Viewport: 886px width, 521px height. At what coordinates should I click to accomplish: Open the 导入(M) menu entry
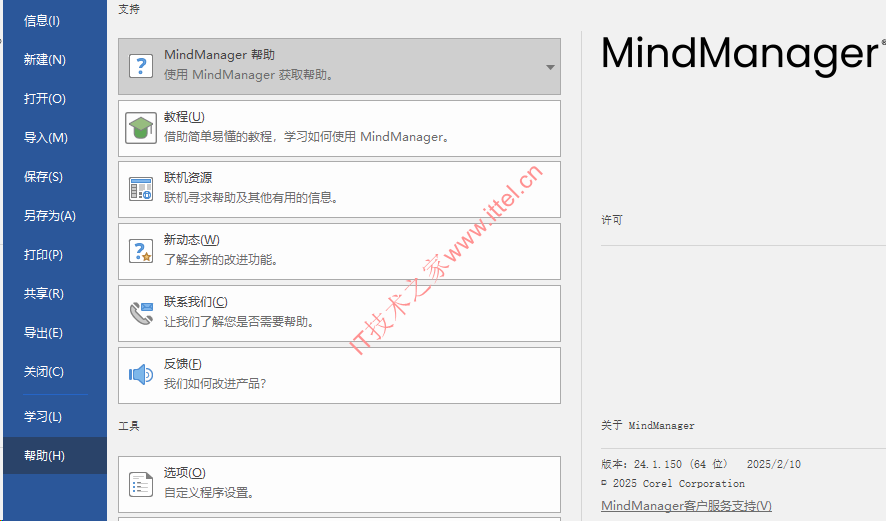click(x=46, y=138)
